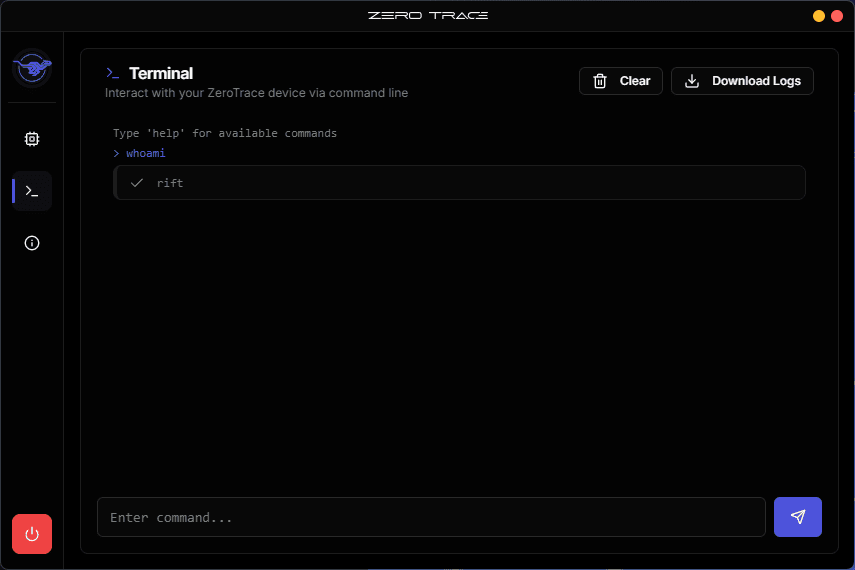Focus the Enter command input field
855x570 pixels.
431,517
